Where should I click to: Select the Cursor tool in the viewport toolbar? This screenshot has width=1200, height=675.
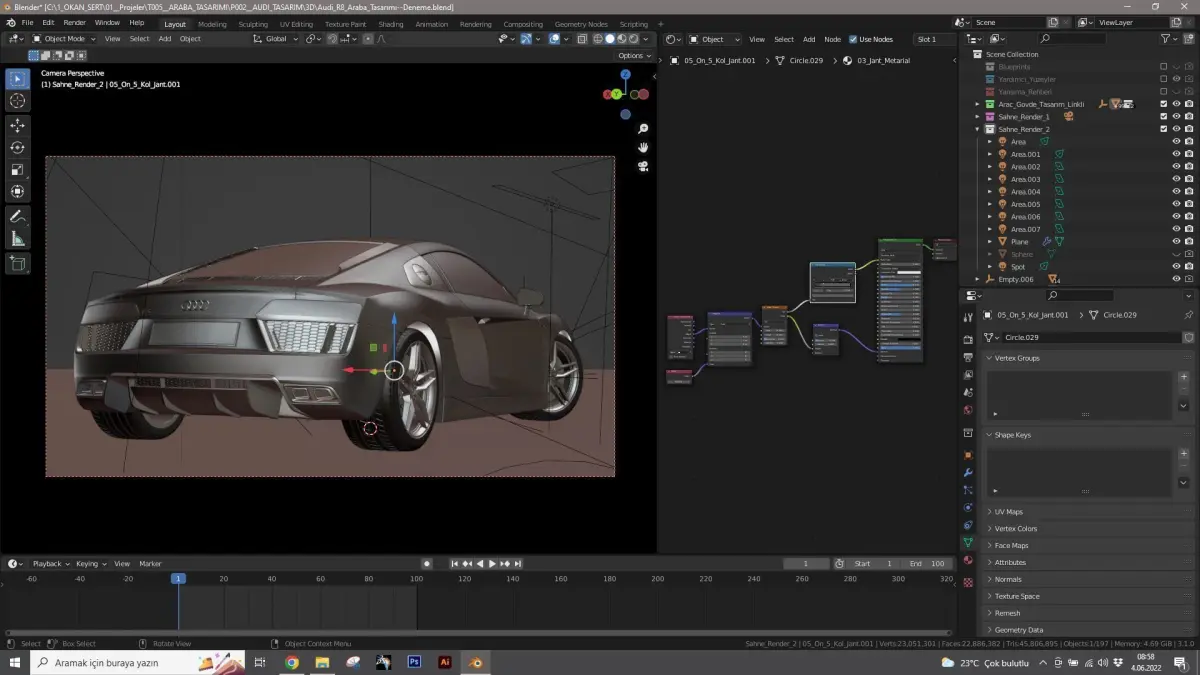[17, 101]
